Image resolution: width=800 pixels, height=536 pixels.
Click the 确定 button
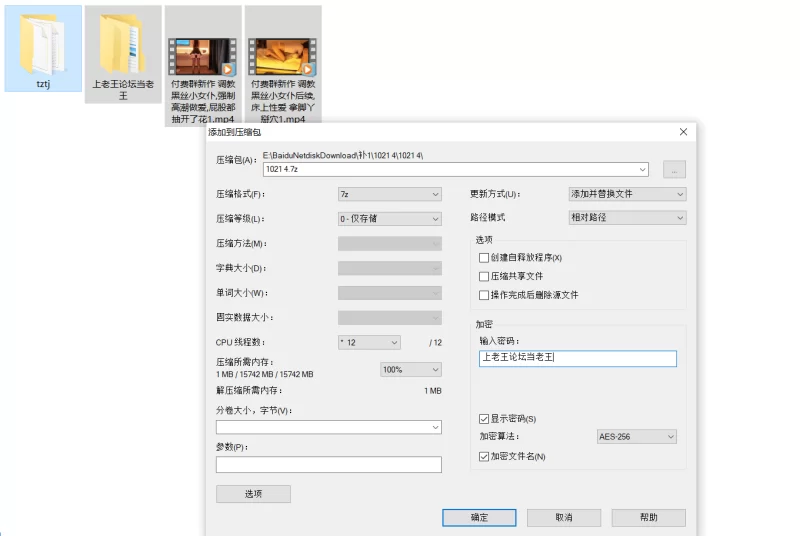coord(479,517)
